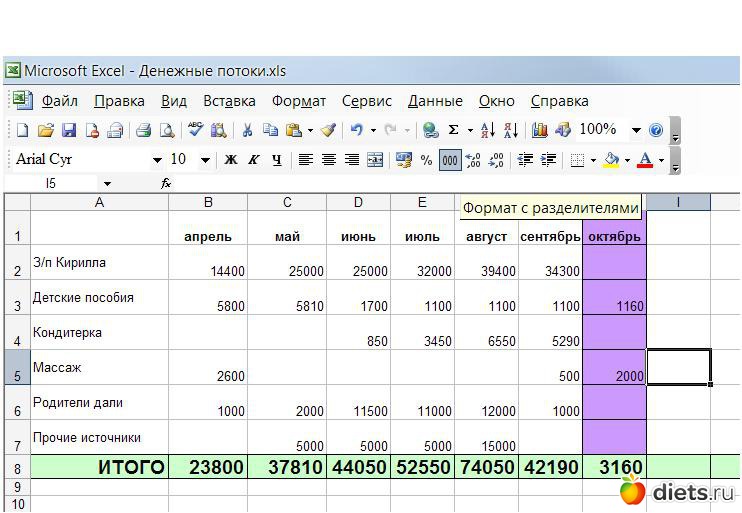742x513 pixels.
Task: Click the percent style button
Action: (x=427, y=160)
